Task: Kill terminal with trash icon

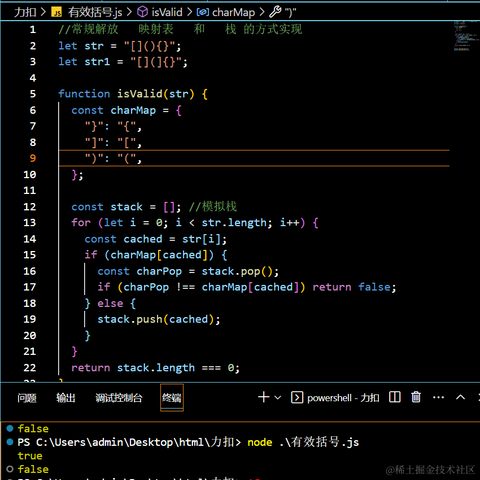Action: [x=416, y=397]
